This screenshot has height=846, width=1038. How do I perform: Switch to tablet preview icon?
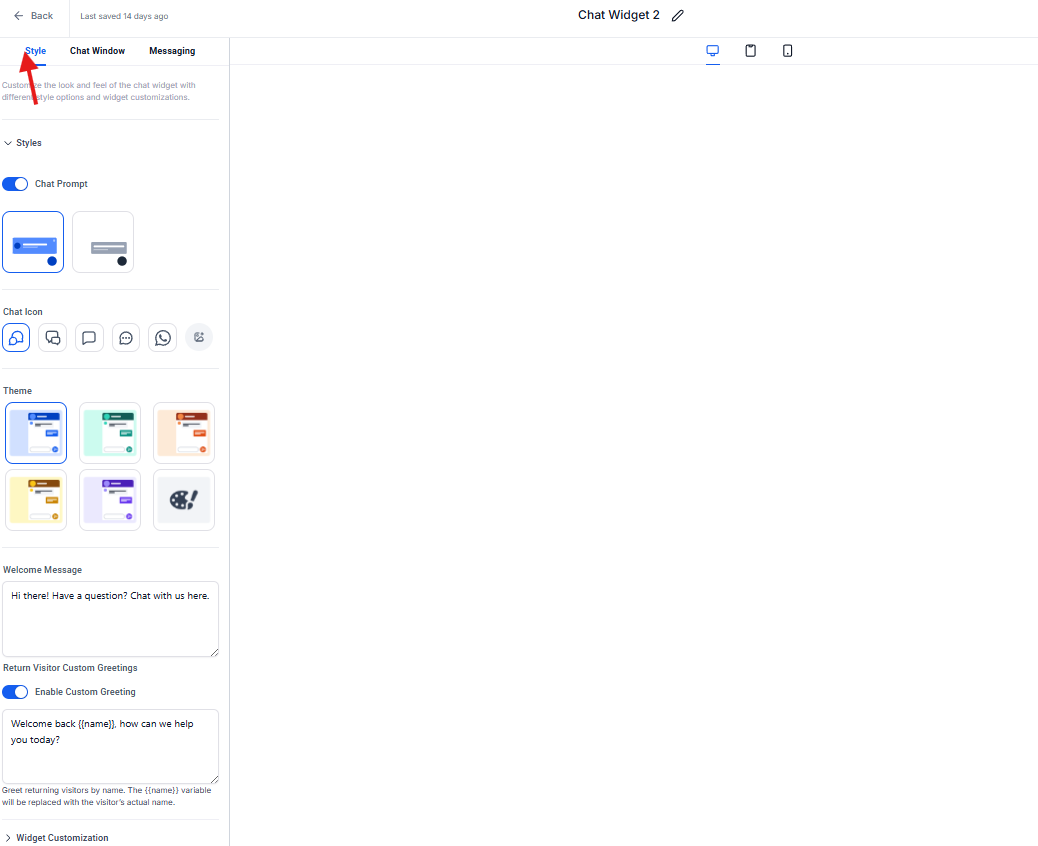[x=750, y=51]
